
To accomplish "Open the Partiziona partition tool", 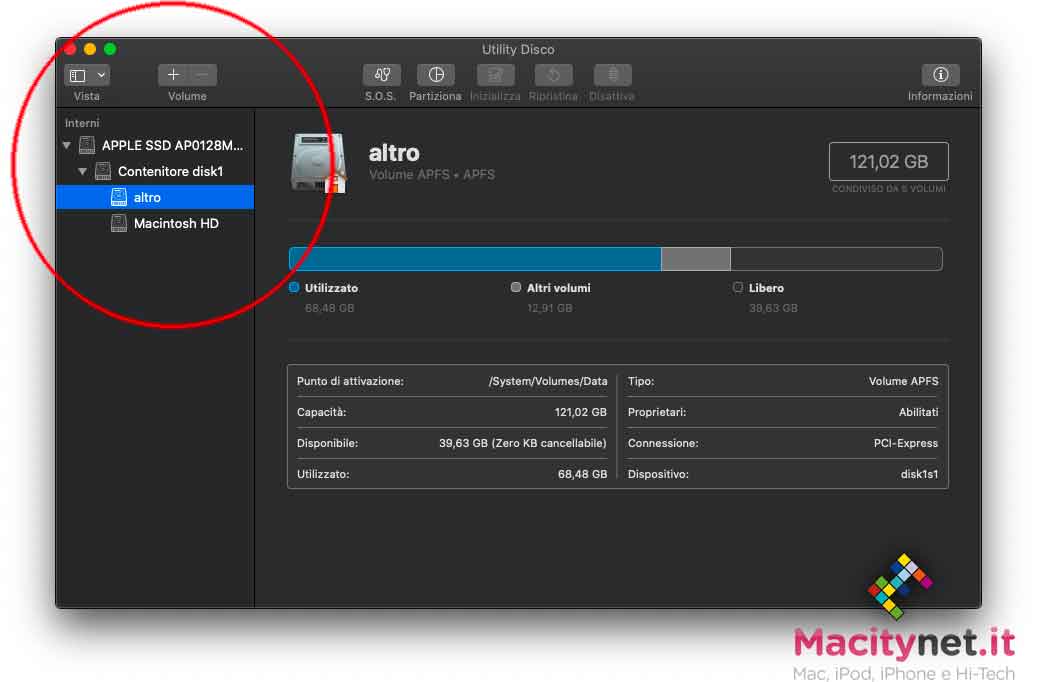I will pos(435,75).
